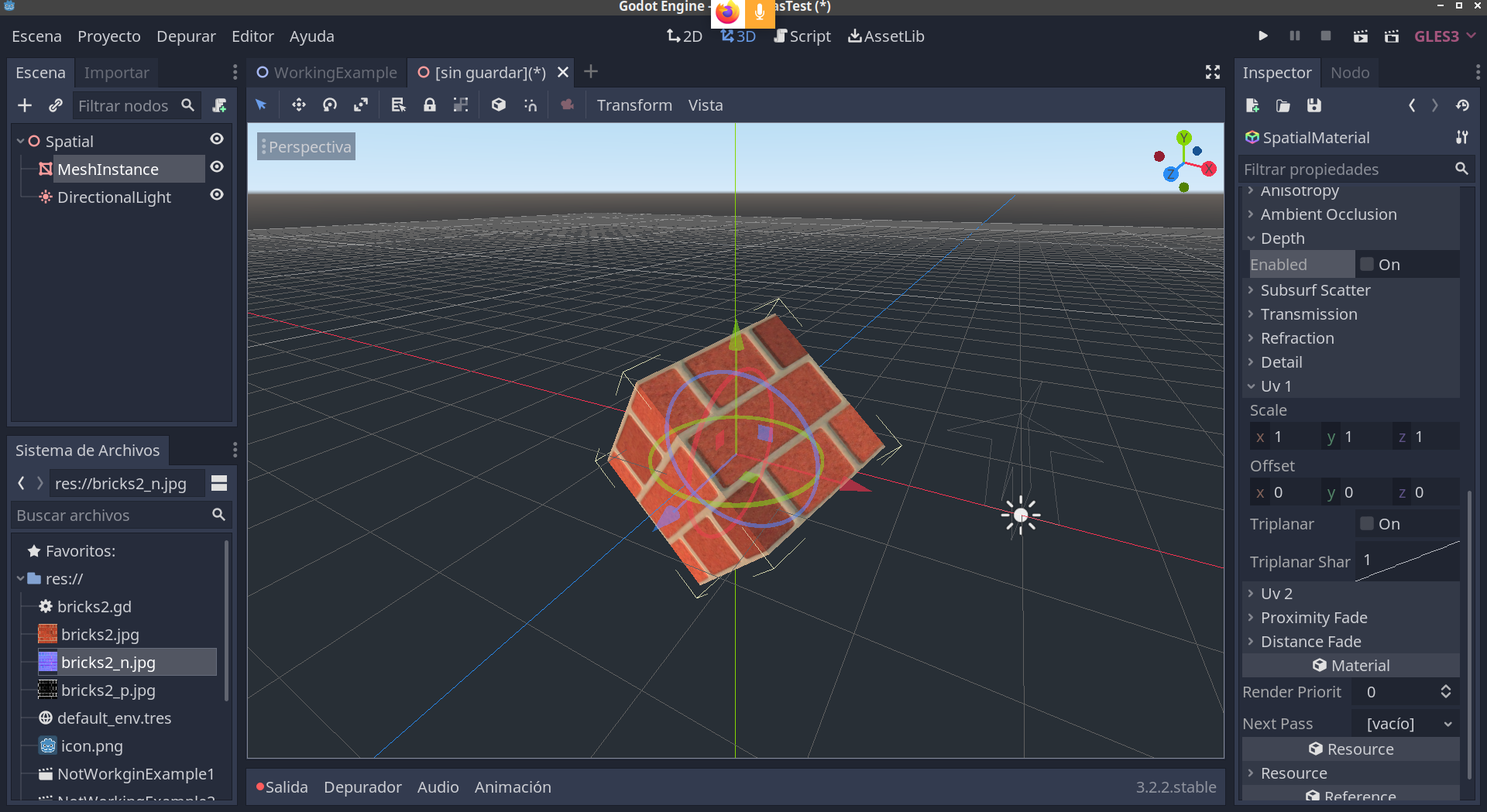The height and width of the screenshot is (812, 1487).
Task: Toggle the file system split view mode
Action: click(x=219, y=484)
